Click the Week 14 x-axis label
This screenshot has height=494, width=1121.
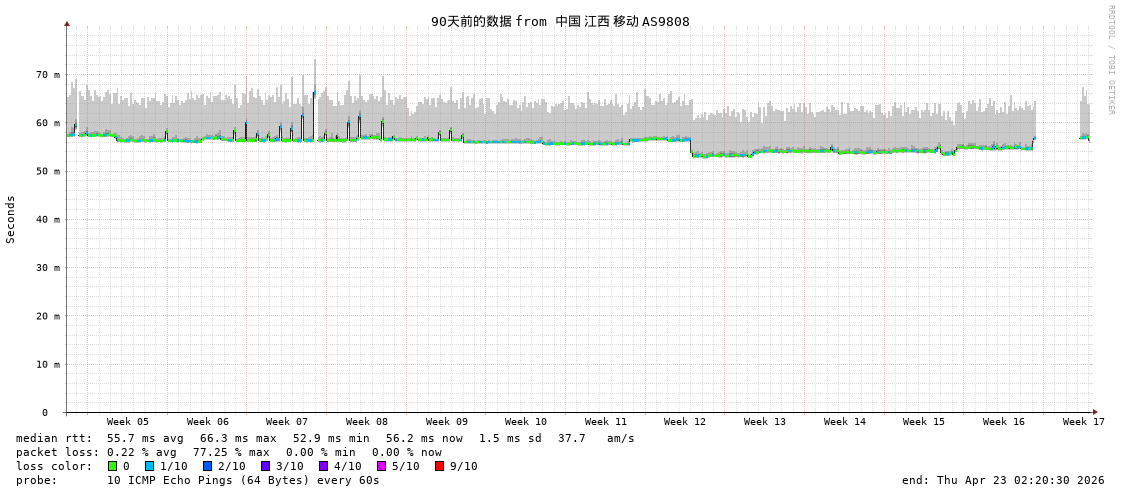pos(845,422)
